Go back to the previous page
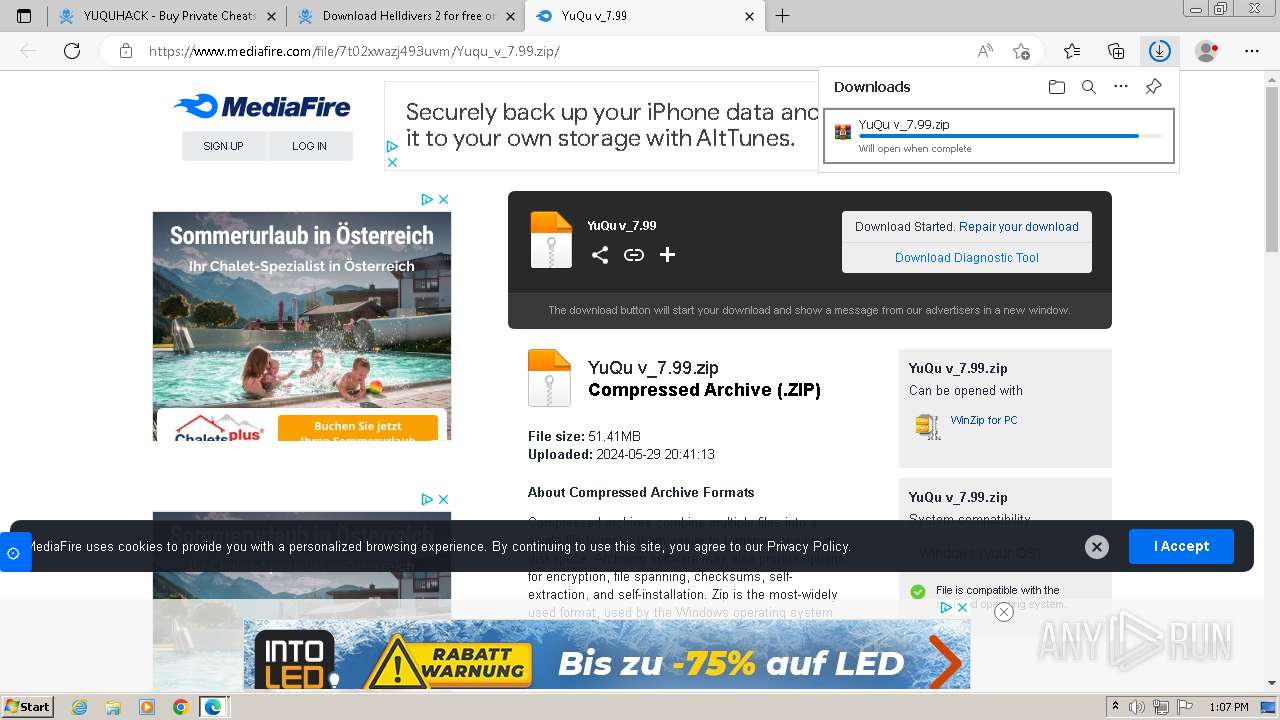This screenshot has width=1280, height=720. tap(28, 51)
